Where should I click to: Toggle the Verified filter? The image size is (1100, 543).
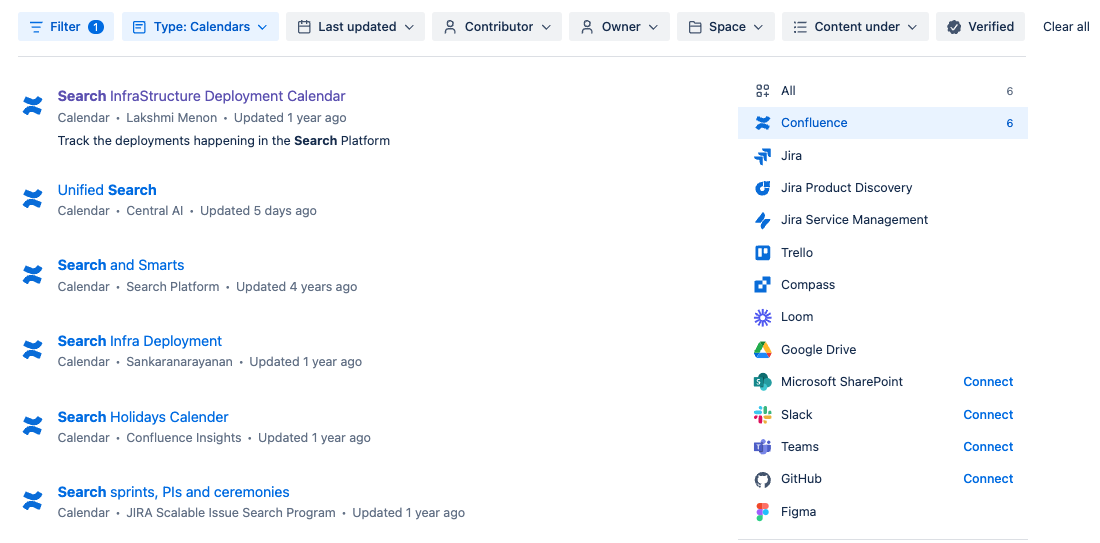tap(980, 27)
